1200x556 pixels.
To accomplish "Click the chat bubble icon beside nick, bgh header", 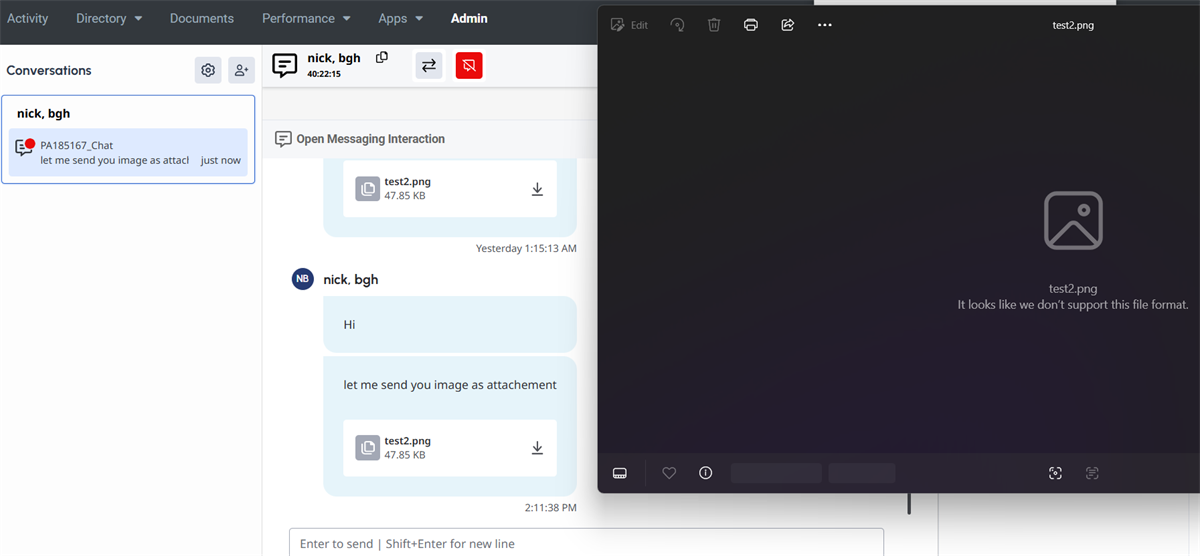I will coord(285,66).
